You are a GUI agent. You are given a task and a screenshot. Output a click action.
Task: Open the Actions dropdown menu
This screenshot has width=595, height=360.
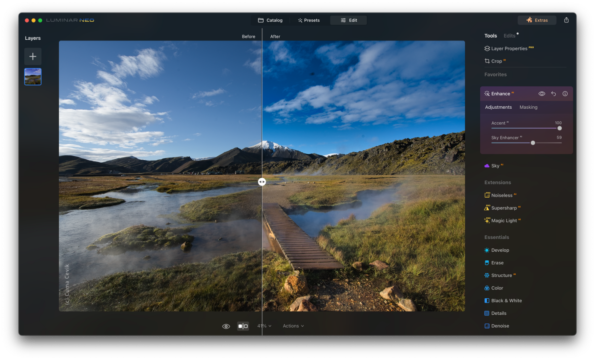(x=293, y=326)
